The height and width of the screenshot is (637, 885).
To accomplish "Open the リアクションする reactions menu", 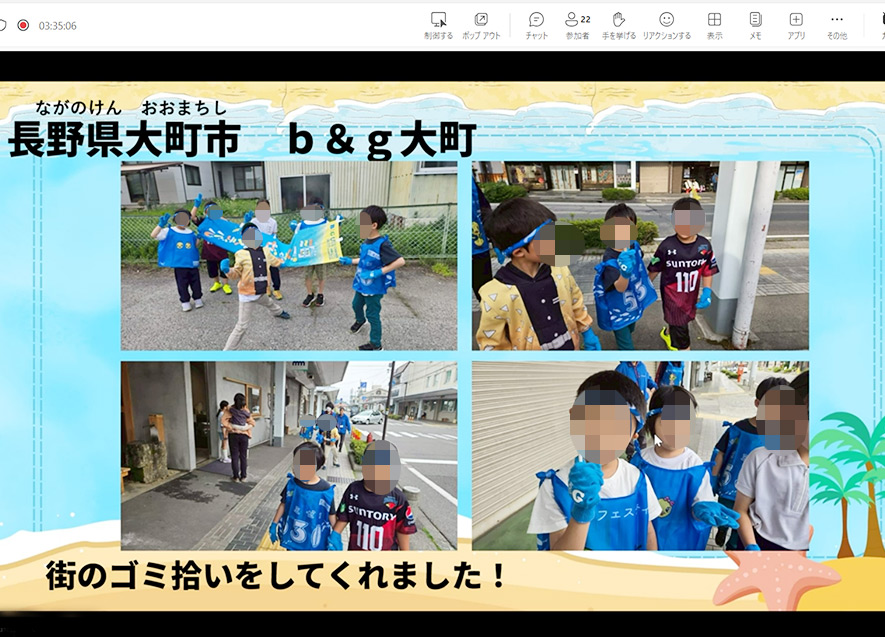I will coord(666,24).
